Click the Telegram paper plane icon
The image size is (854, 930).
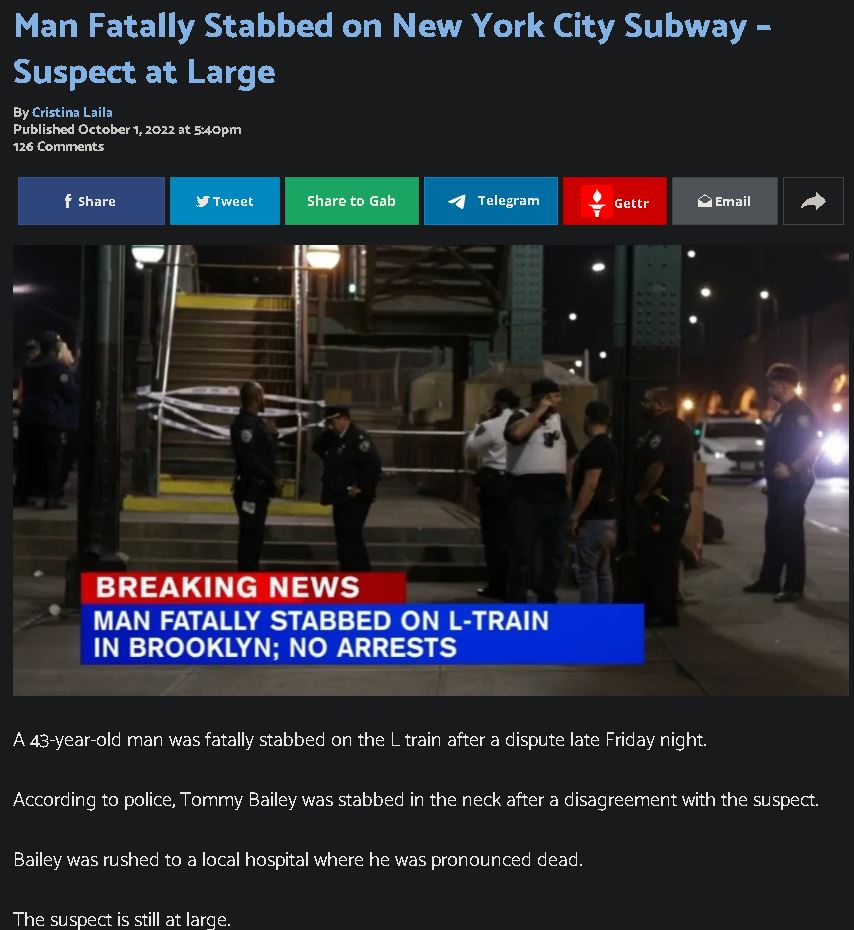[457, 202]
